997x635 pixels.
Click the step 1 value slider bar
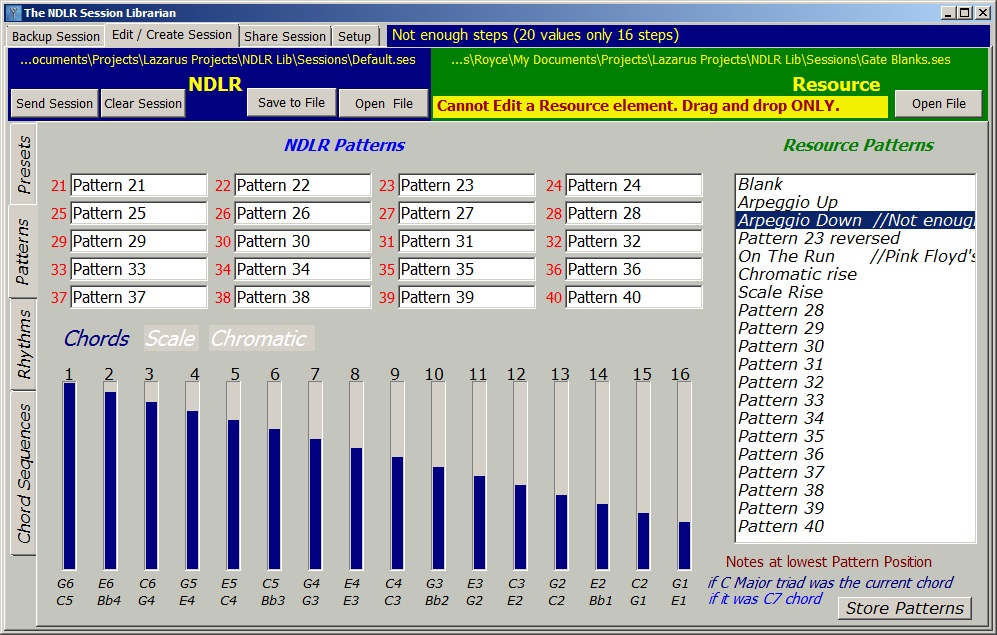pyautogui.click(x=69, y=476)
